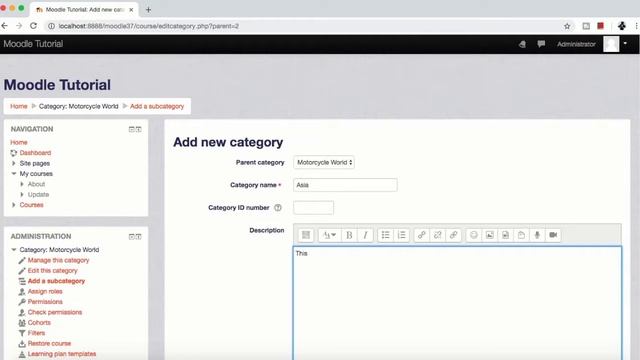The width and height of the screenshot is (640, 360).
Task: Open the Chrome three-dot menu
Action: (636, 26)
